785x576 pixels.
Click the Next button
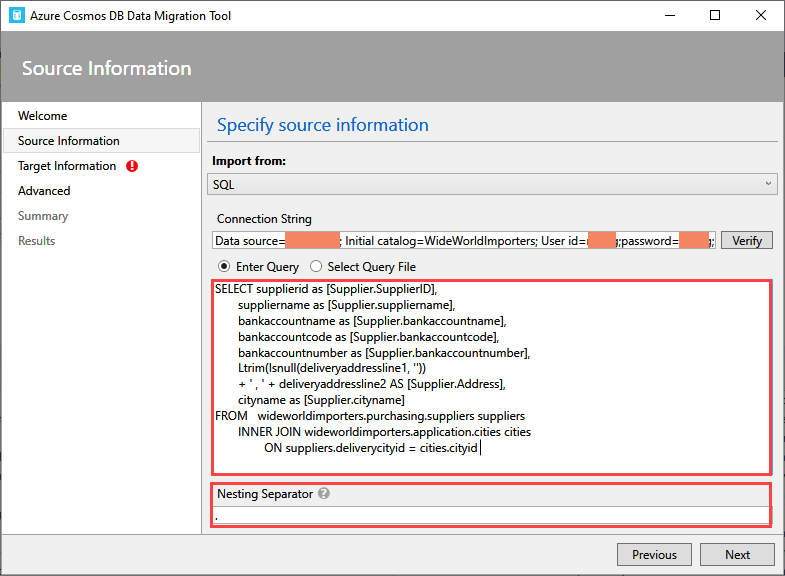click(737, 555)
